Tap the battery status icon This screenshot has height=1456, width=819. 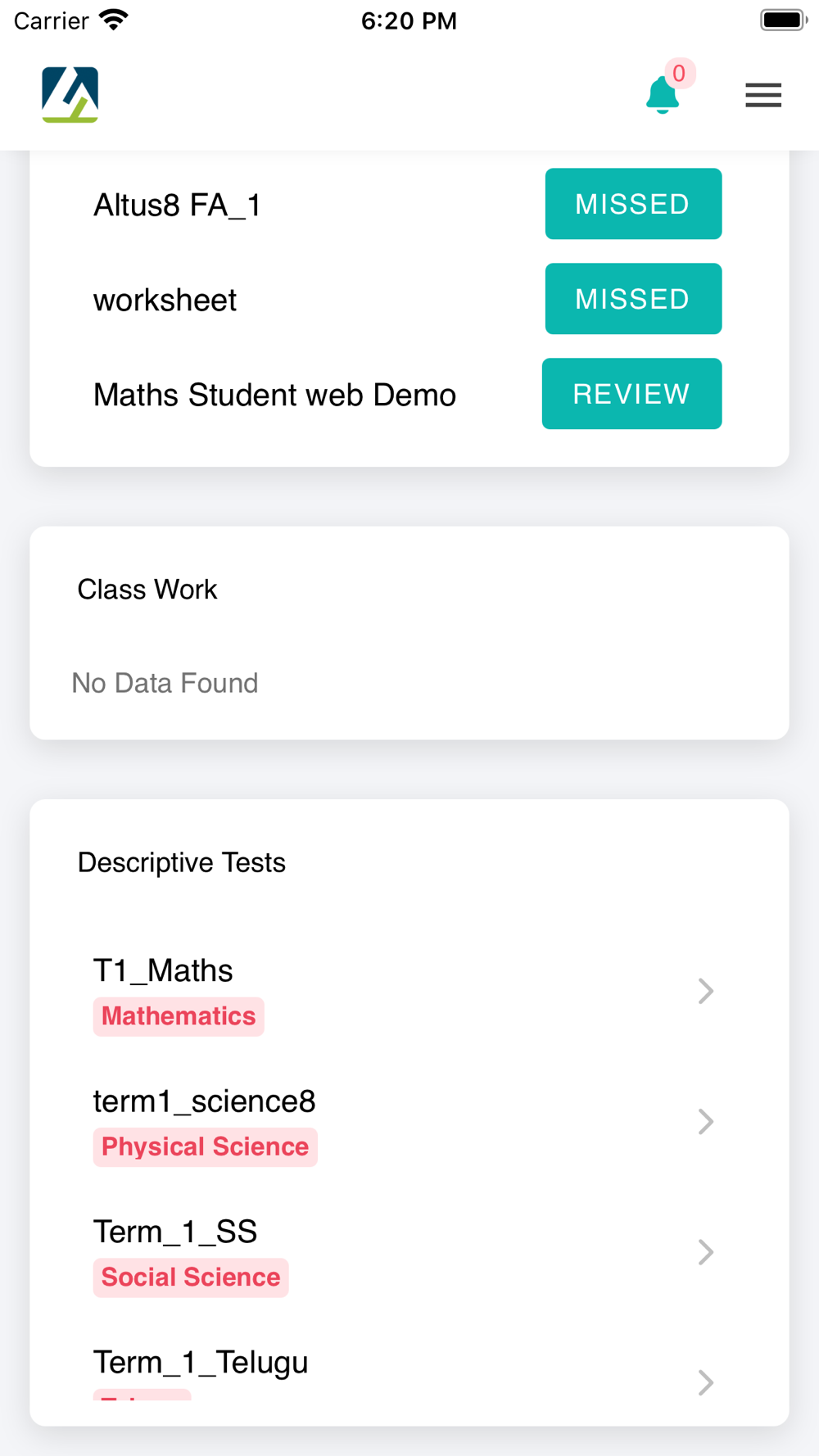pos(783,20)
